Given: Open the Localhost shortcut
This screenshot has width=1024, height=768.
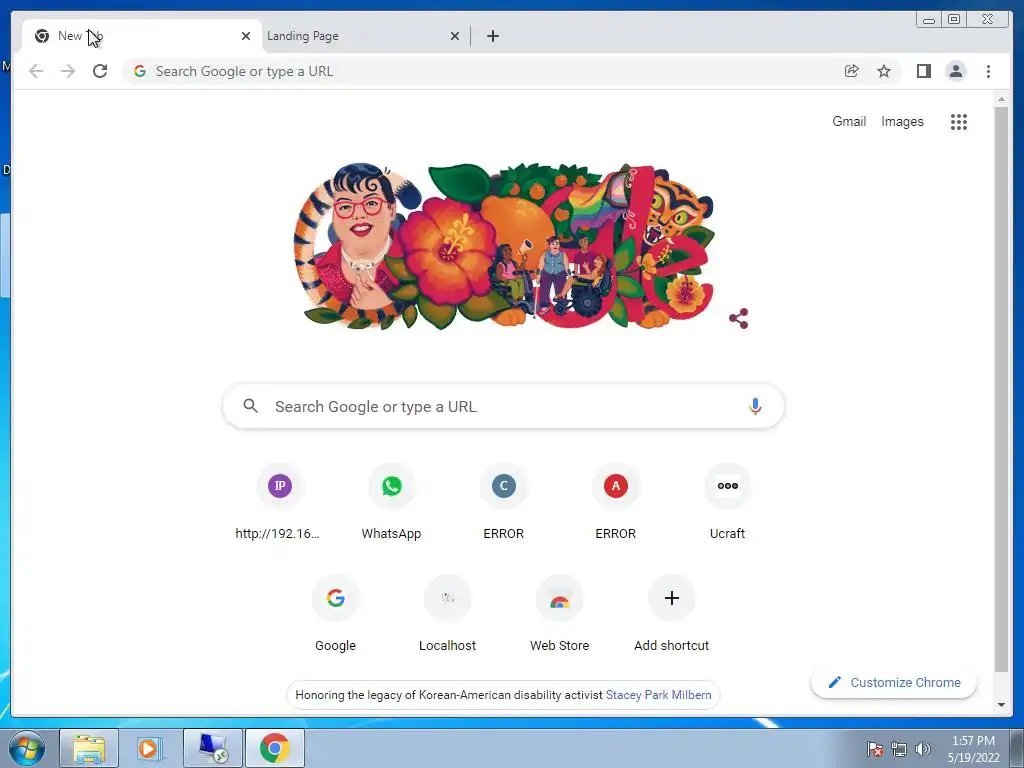Looking at the screenshot, I should coord(447,614).
